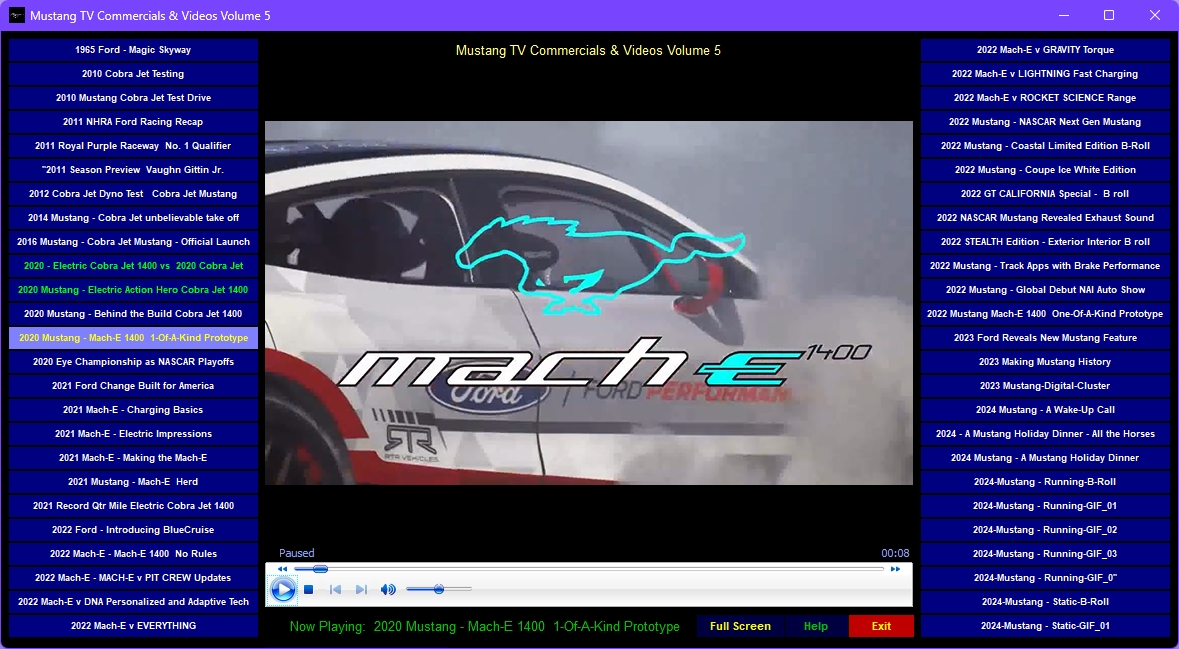The image size is (1179, 649).
Task: Open 2024-Mustang Running-B-Roll
Action: (x=1045, y=482)
